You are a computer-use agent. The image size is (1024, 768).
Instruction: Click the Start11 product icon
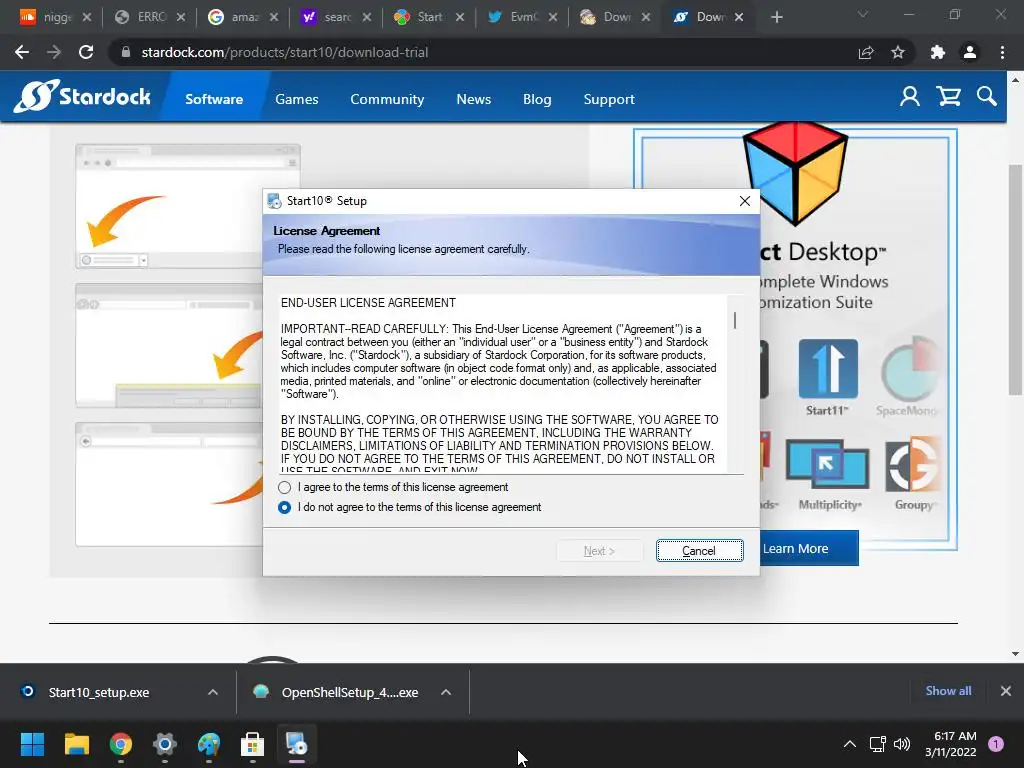click(827, 370)
